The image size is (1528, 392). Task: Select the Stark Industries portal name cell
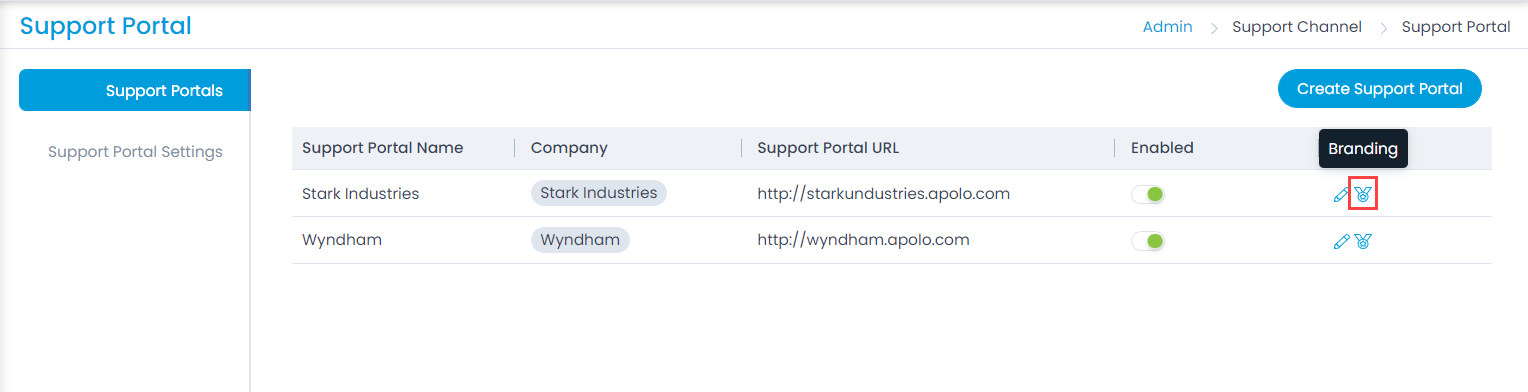coord(360,194)
